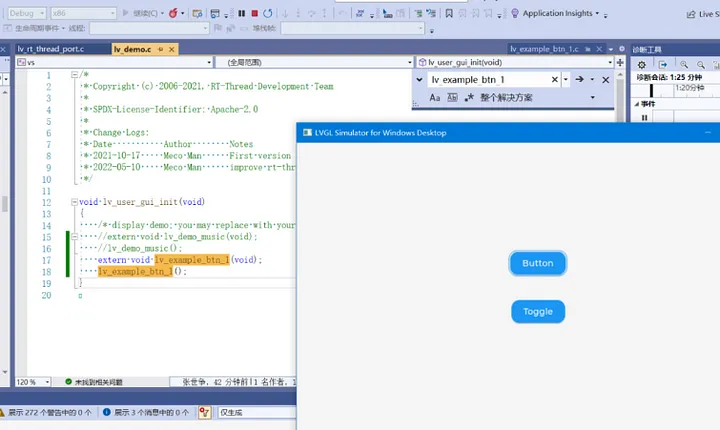Open the Debug configuration dropdown
The width and height of the screenshot is (720, 430).
27,13
